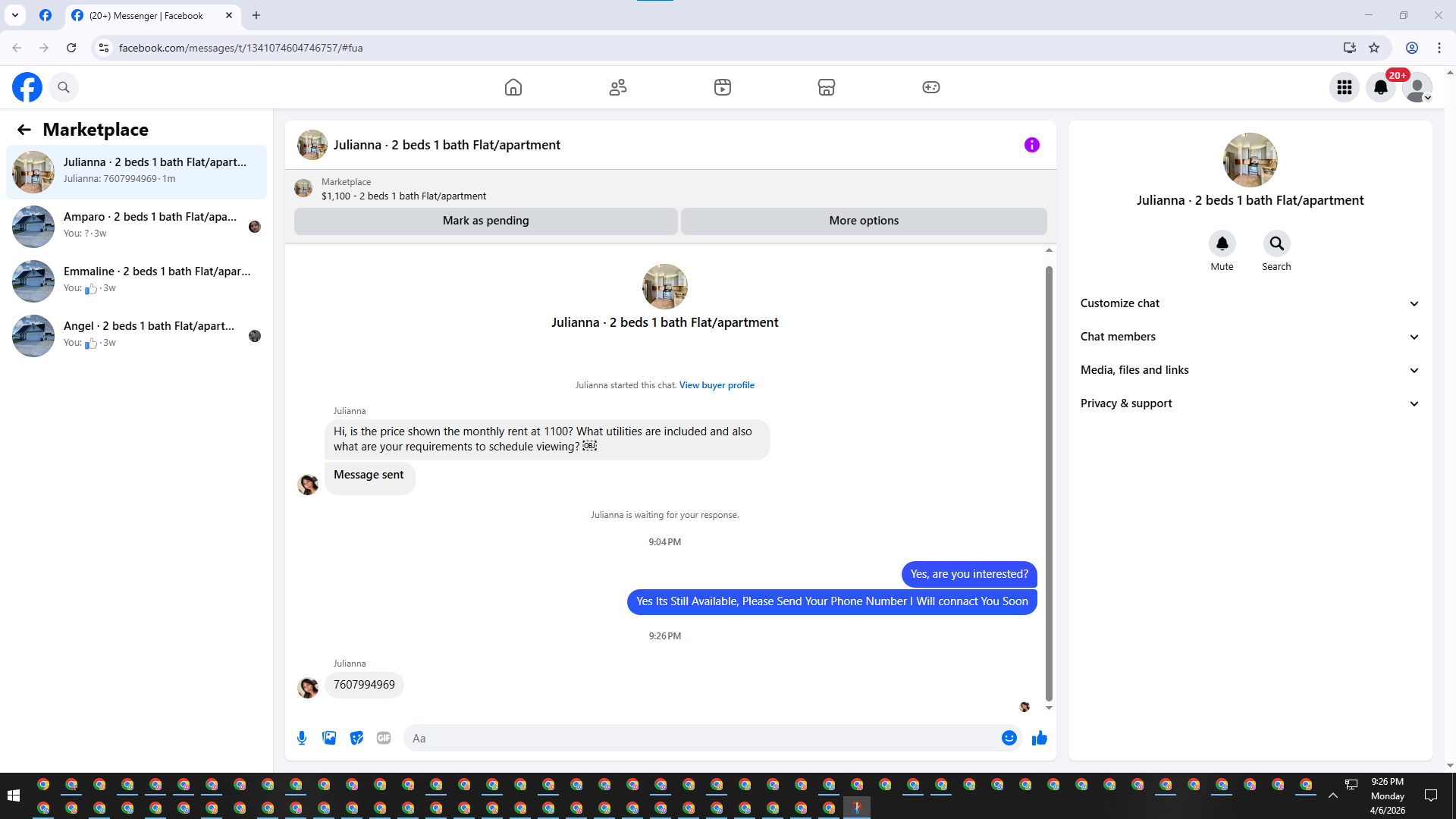
Task: Open the Julianna conversation in the list
Action: point(136,172)
